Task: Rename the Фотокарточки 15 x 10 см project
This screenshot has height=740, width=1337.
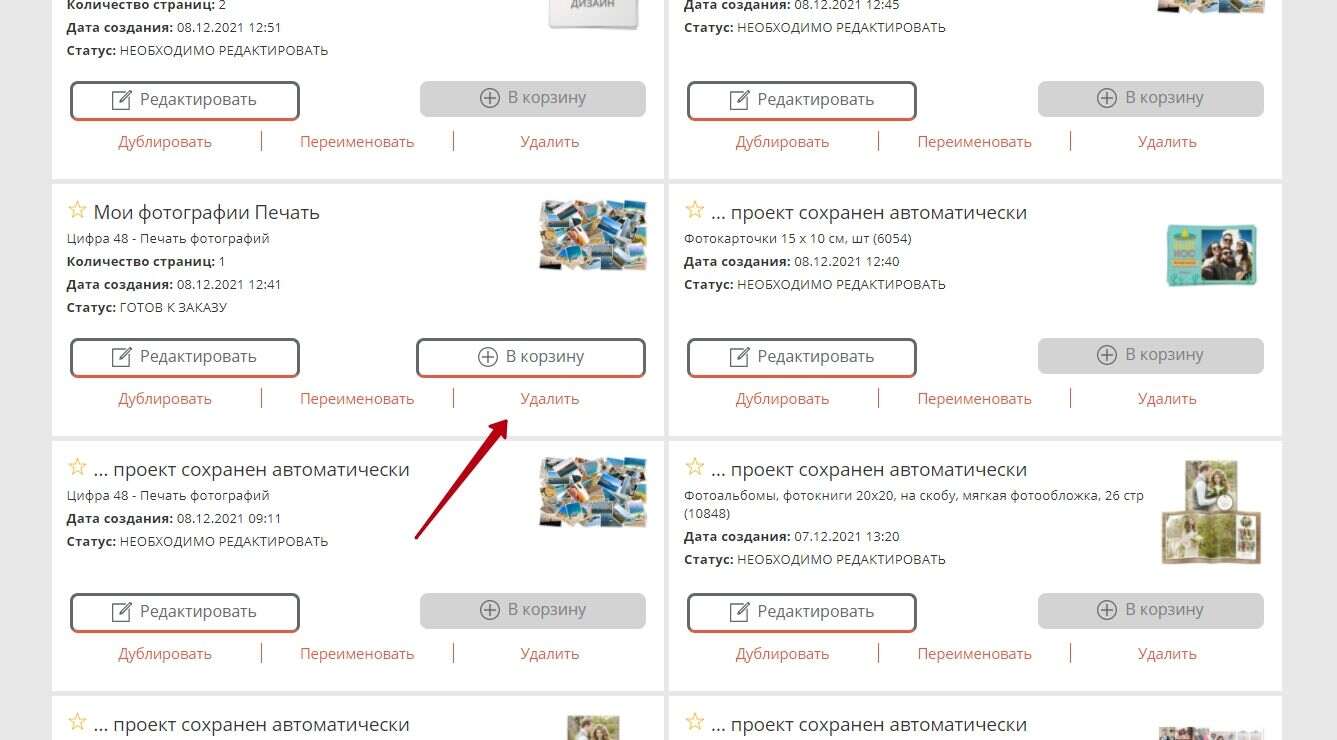Action: pyautogui.click(x=974, y=398)
